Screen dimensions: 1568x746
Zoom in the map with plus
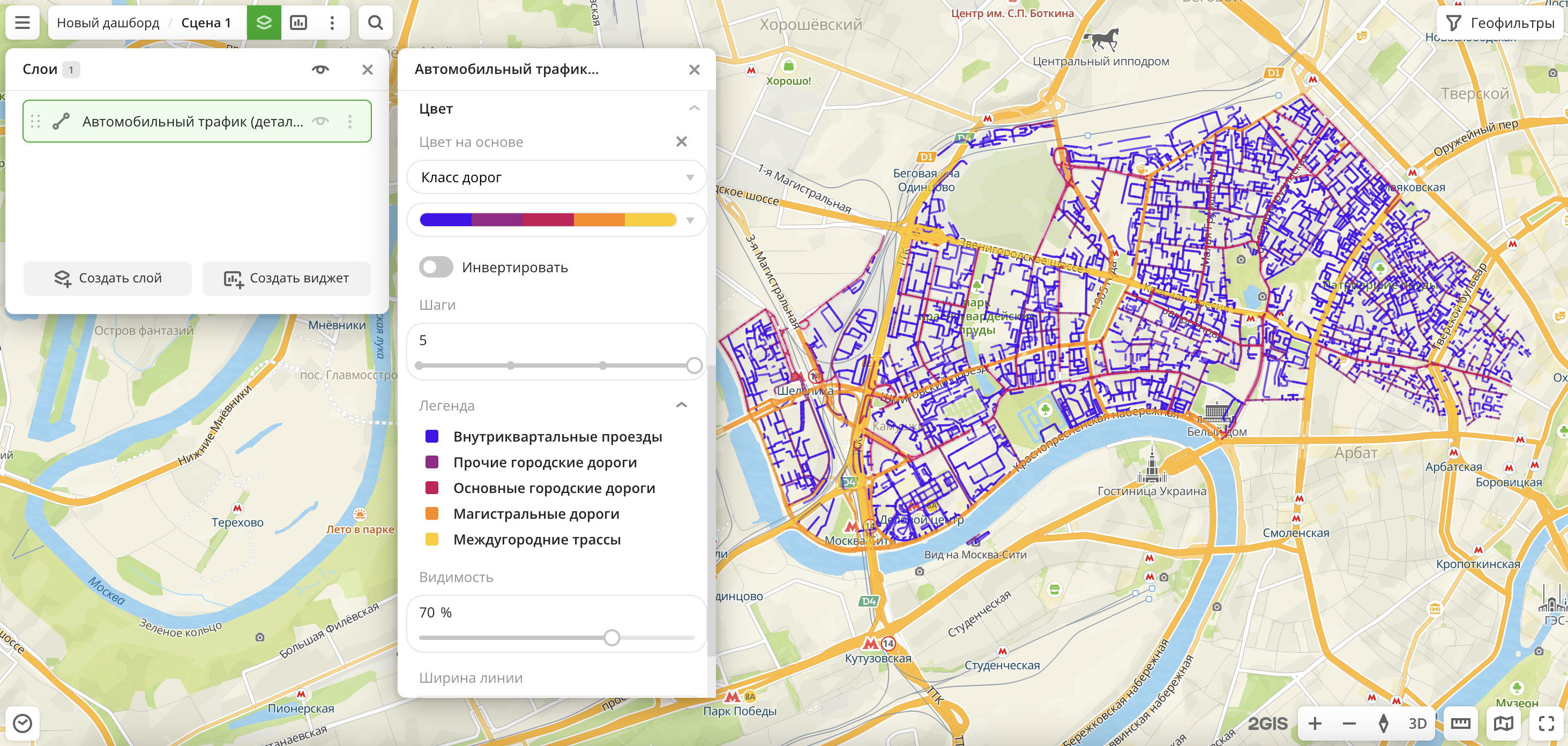click(x=1315, y=723)
